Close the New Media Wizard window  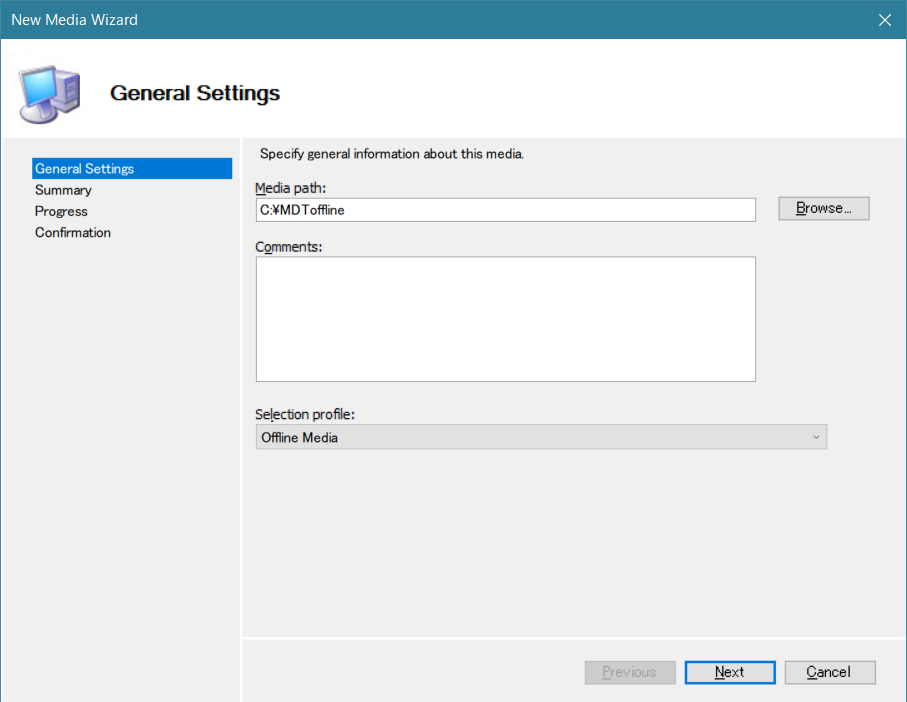pos(884,20)
